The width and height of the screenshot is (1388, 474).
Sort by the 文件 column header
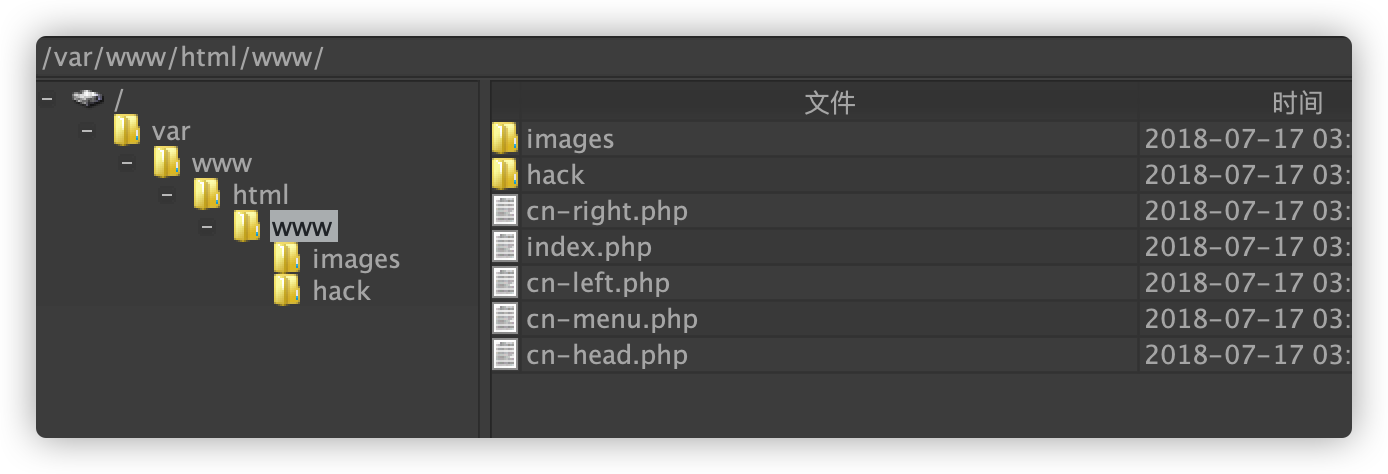[829, 102]
